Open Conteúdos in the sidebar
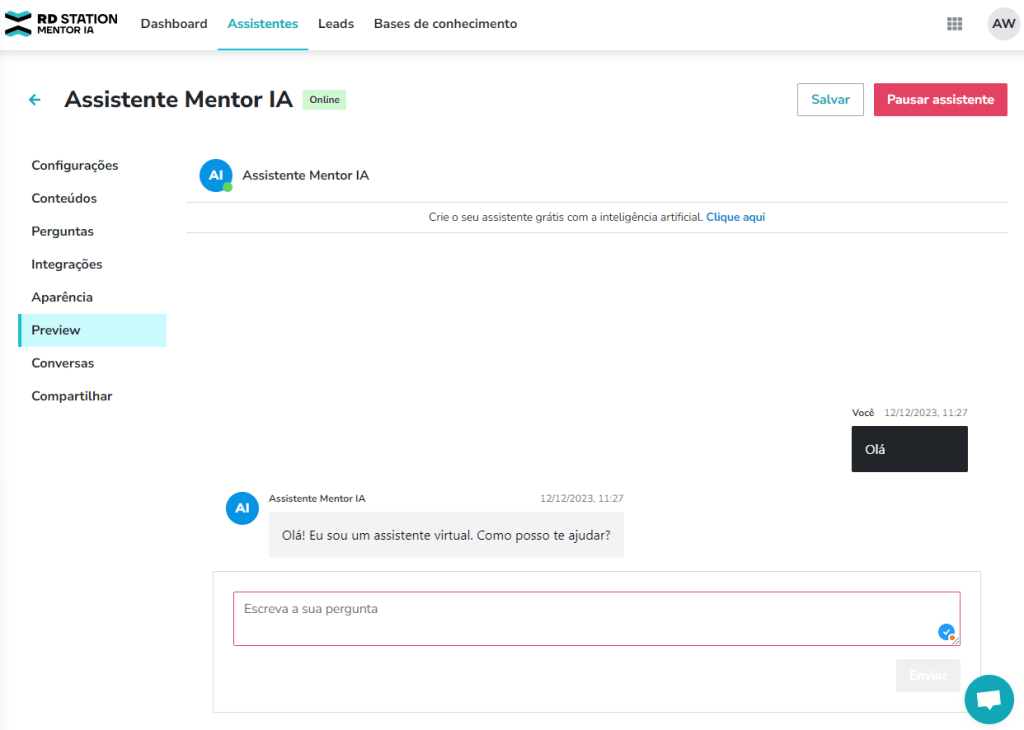Viewport: 1024px width, 730px height. (x=92, y=198)
